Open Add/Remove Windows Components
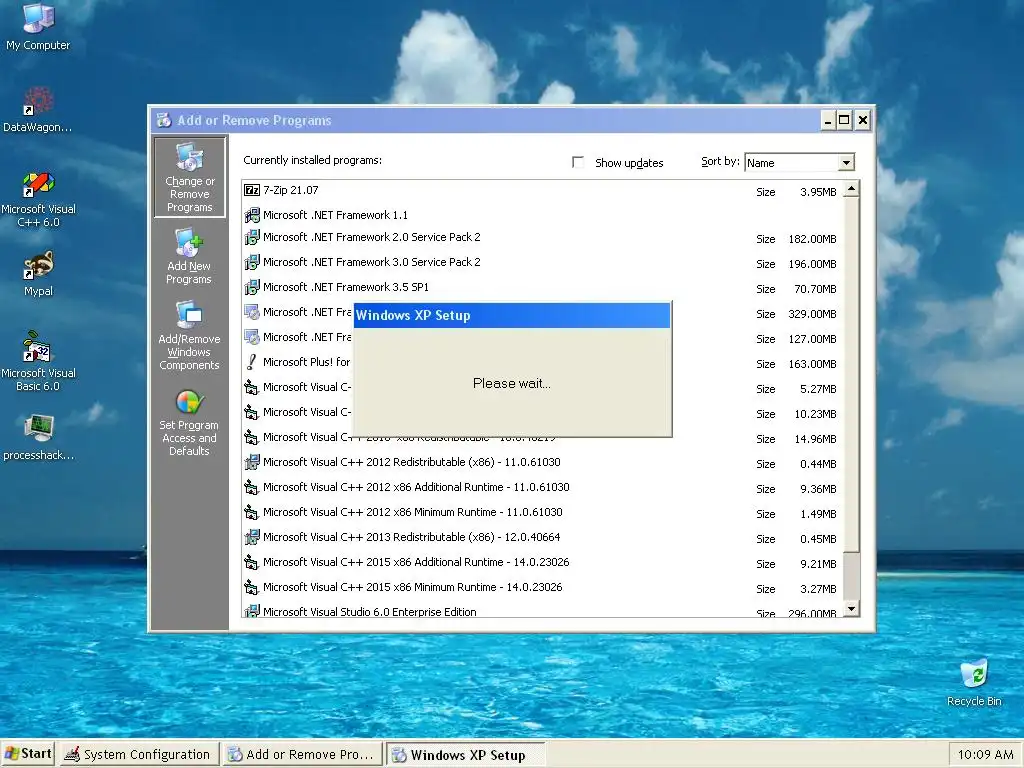Image resolution: width=1024 pixels, height=768 pixels. pos(189,336)
